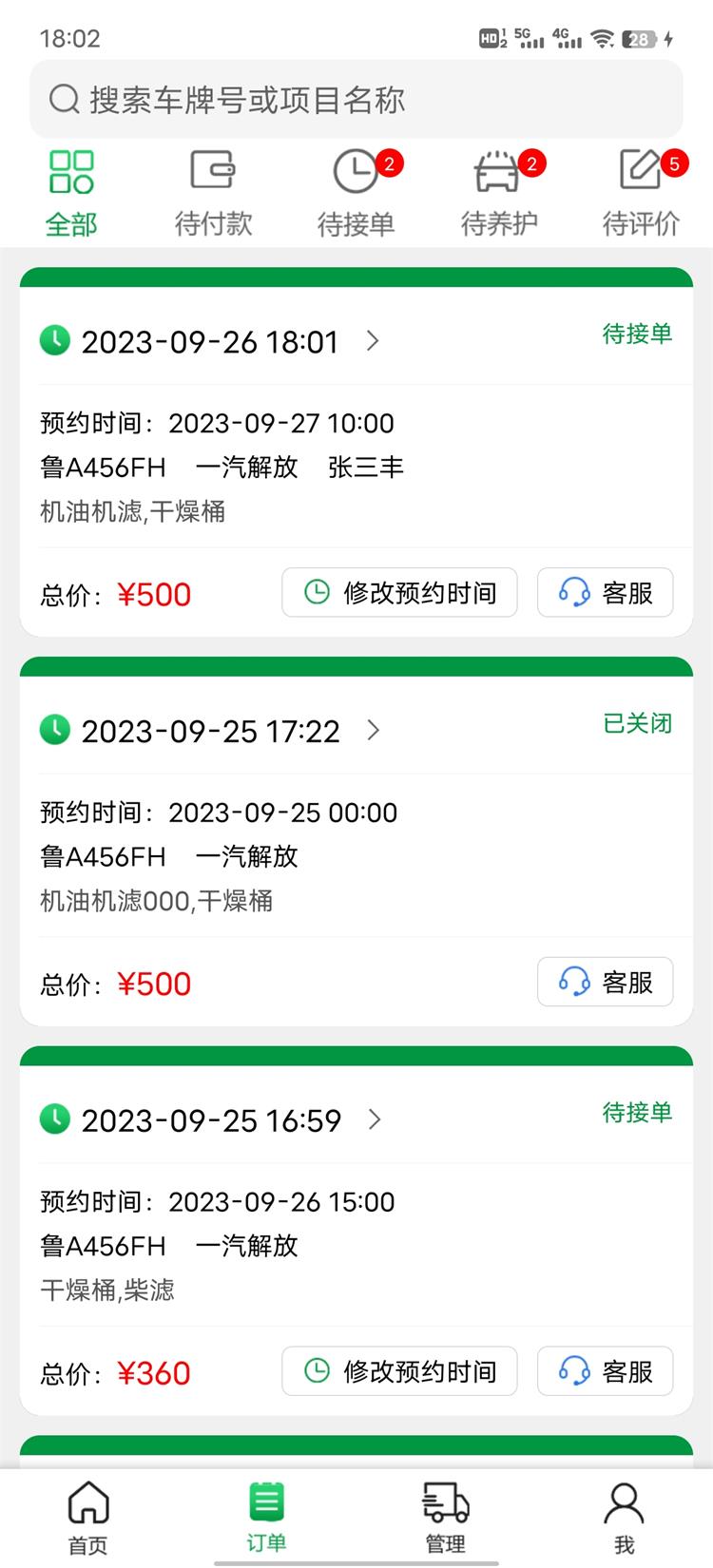This screenshot has width=713, height=1568.
Task: Tap the 待接单 status on the first order
Action: pyautogui.click(x=637, y=335)
